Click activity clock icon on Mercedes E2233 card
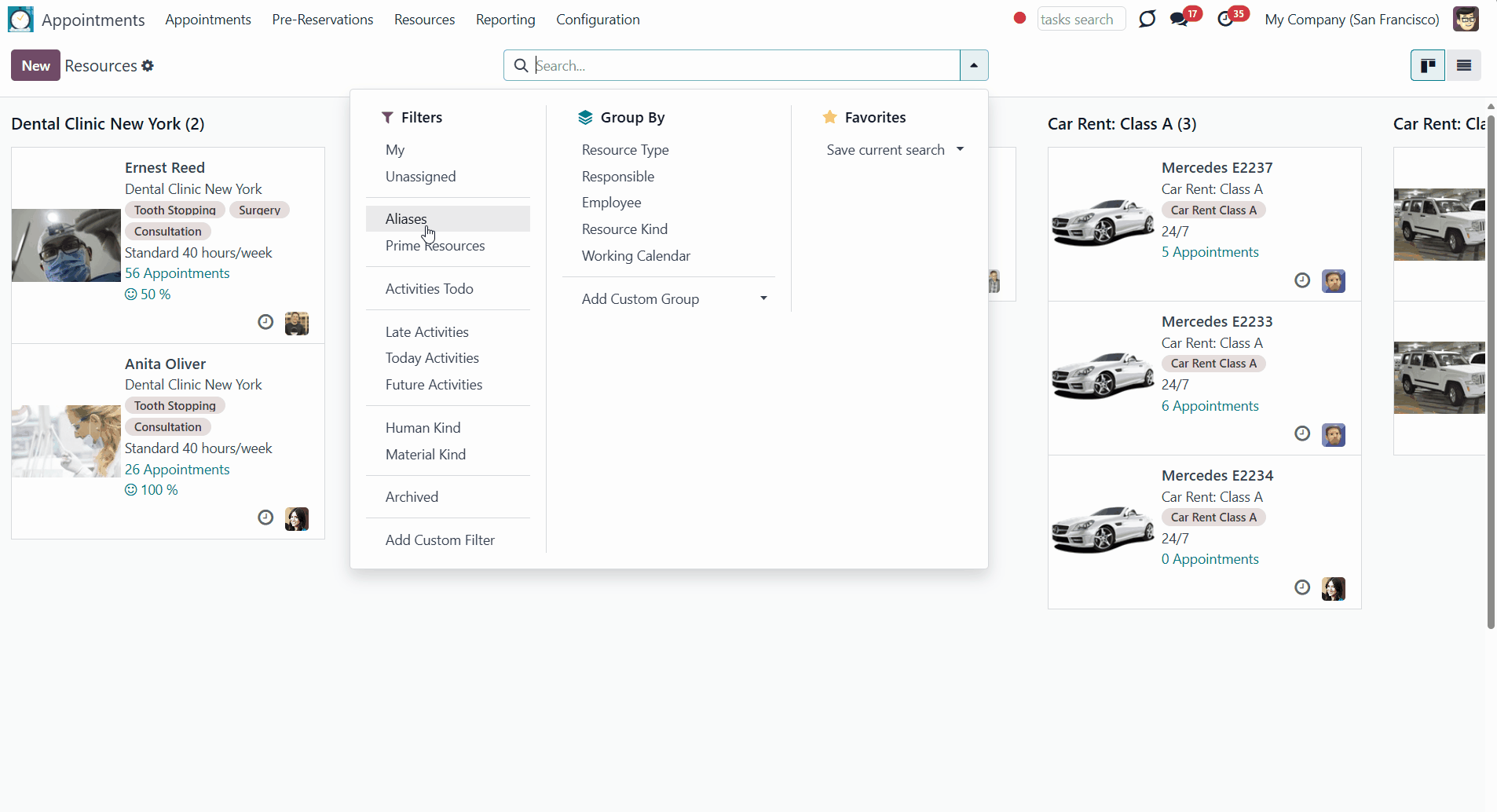This screenshot has height=812, width=1497. pyautogui.click(x=1302, y=433)
